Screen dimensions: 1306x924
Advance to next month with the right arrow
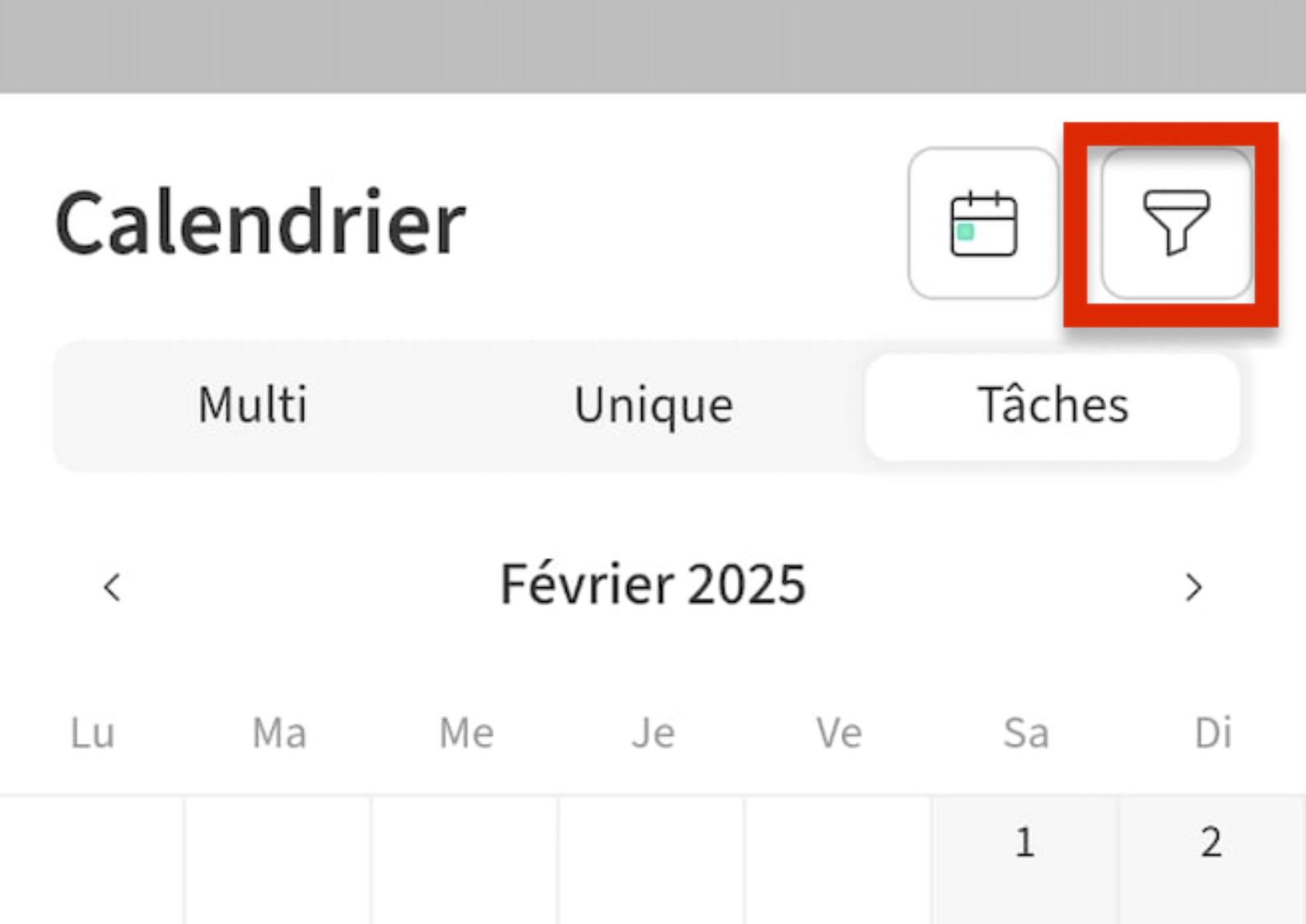[1193, 586]
